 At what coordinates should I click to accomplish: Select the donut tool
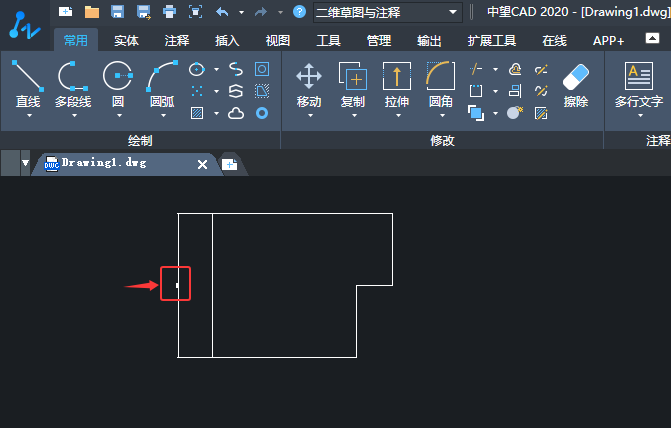pos(262,113)
